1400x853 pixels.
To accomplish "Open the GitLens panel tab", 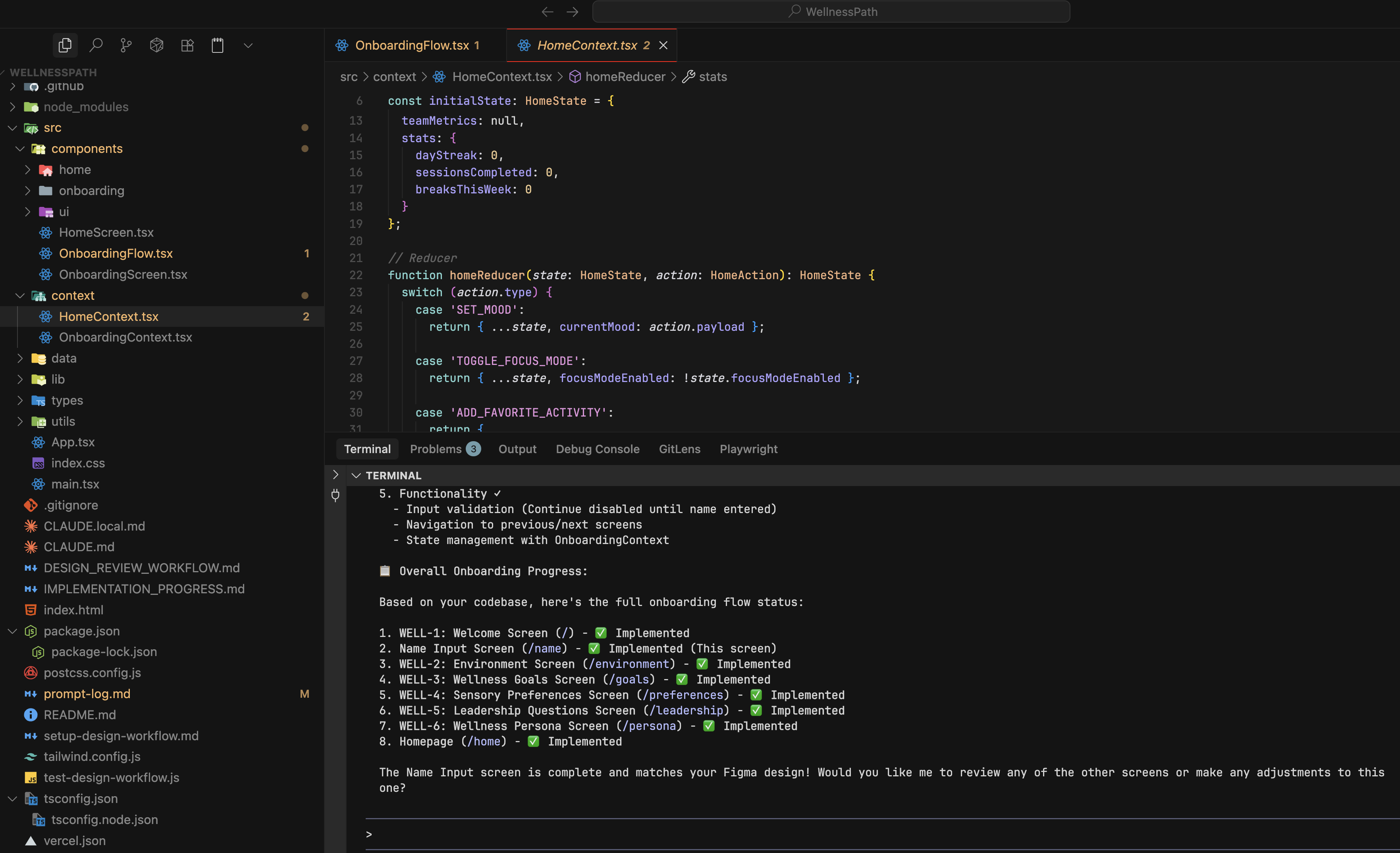I will click(x=679, y=449).
